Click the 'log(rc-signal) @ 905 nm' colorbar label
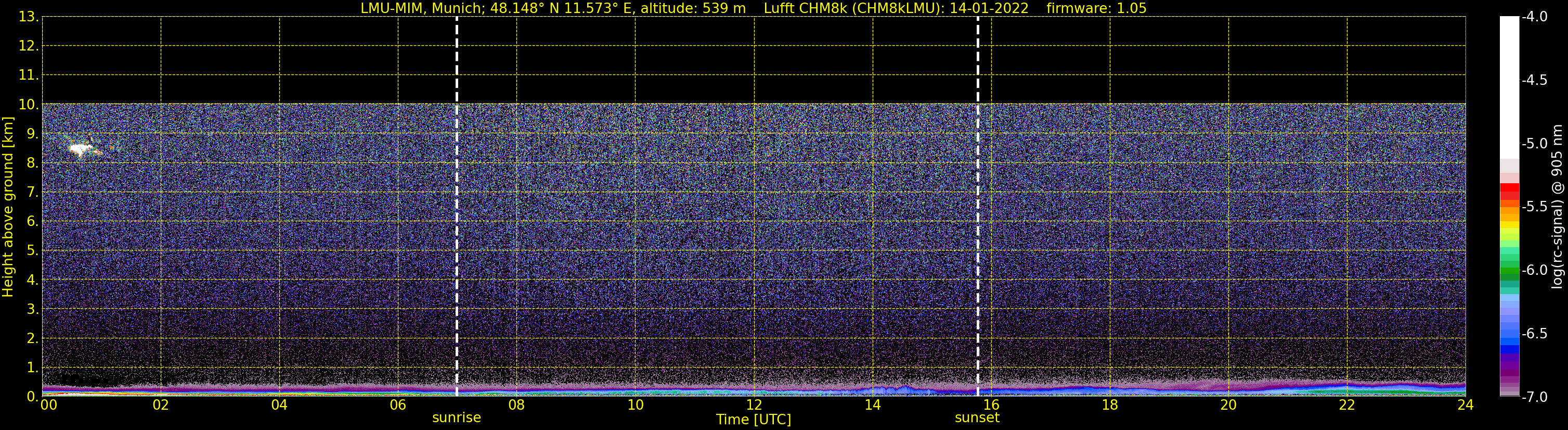The height and width of the screenshot is (430, 1568). tap(1557, 207)
